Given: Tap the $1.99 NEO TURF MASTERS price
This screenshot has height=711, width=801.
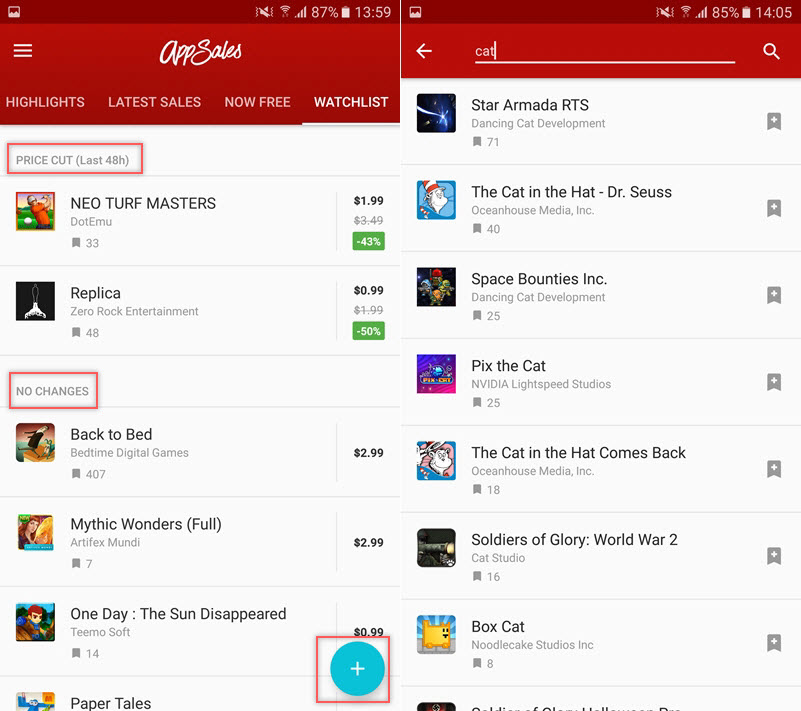Looking at the screenshot, I should tap(368, 201).
